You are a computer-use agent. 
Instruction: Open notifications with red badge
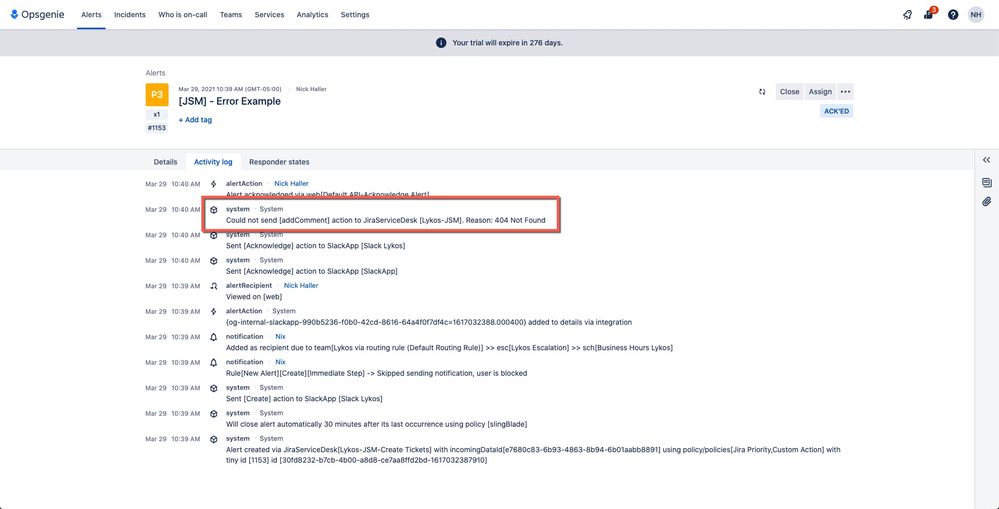click(x=930, y=13)
